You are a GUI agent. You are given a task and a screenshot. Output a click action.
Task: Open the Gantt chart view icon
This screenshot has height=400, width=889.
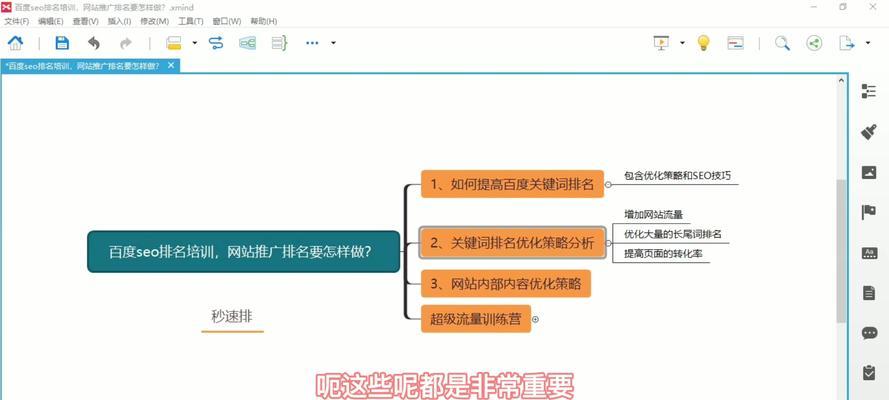click(735, 43)
